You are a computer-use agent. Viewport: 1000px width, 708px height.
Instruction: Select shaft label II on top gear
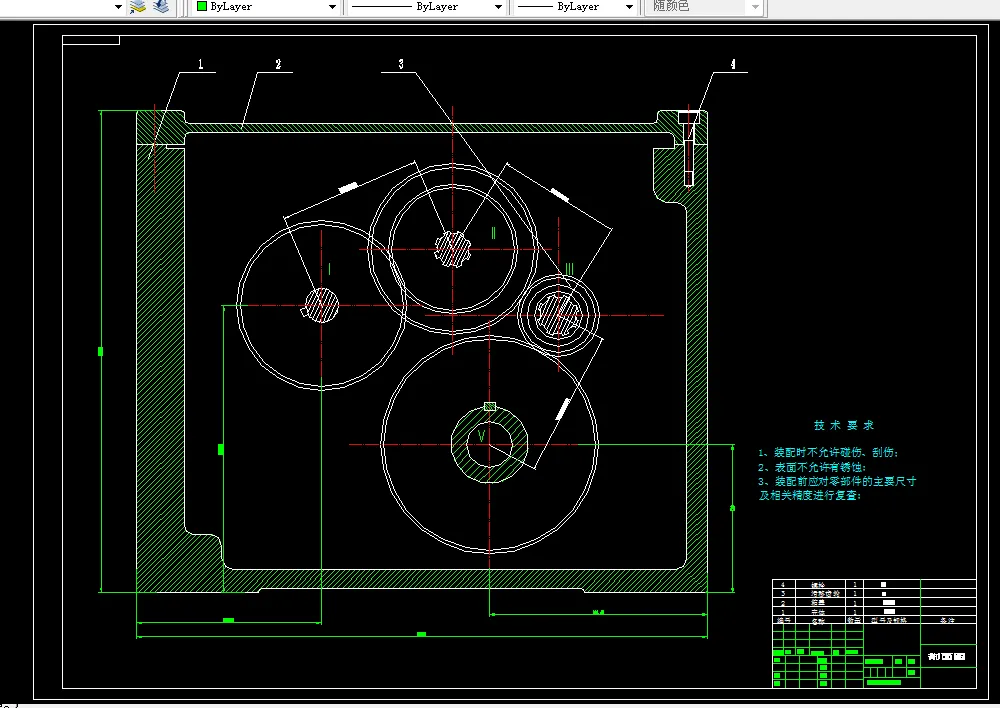coord(493,233)
